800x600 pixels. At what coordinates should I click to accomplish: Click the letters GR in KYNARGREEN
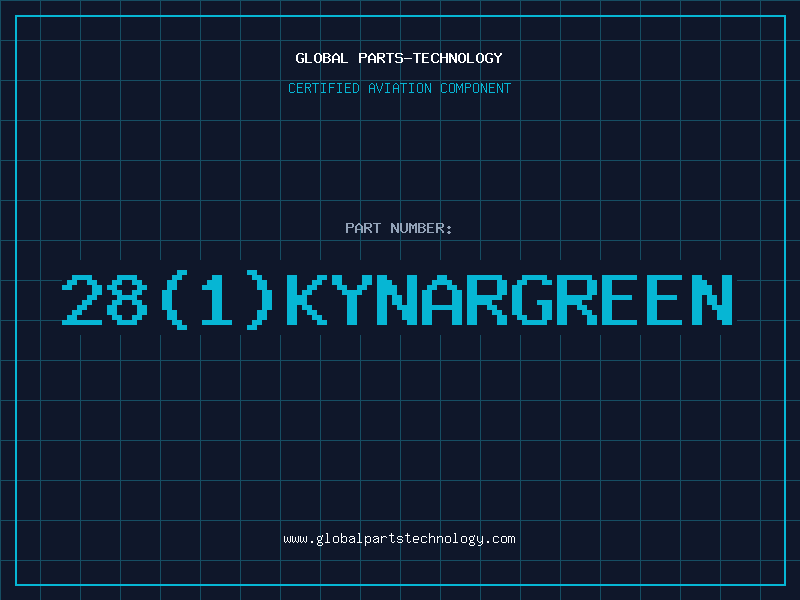(555, 300)
